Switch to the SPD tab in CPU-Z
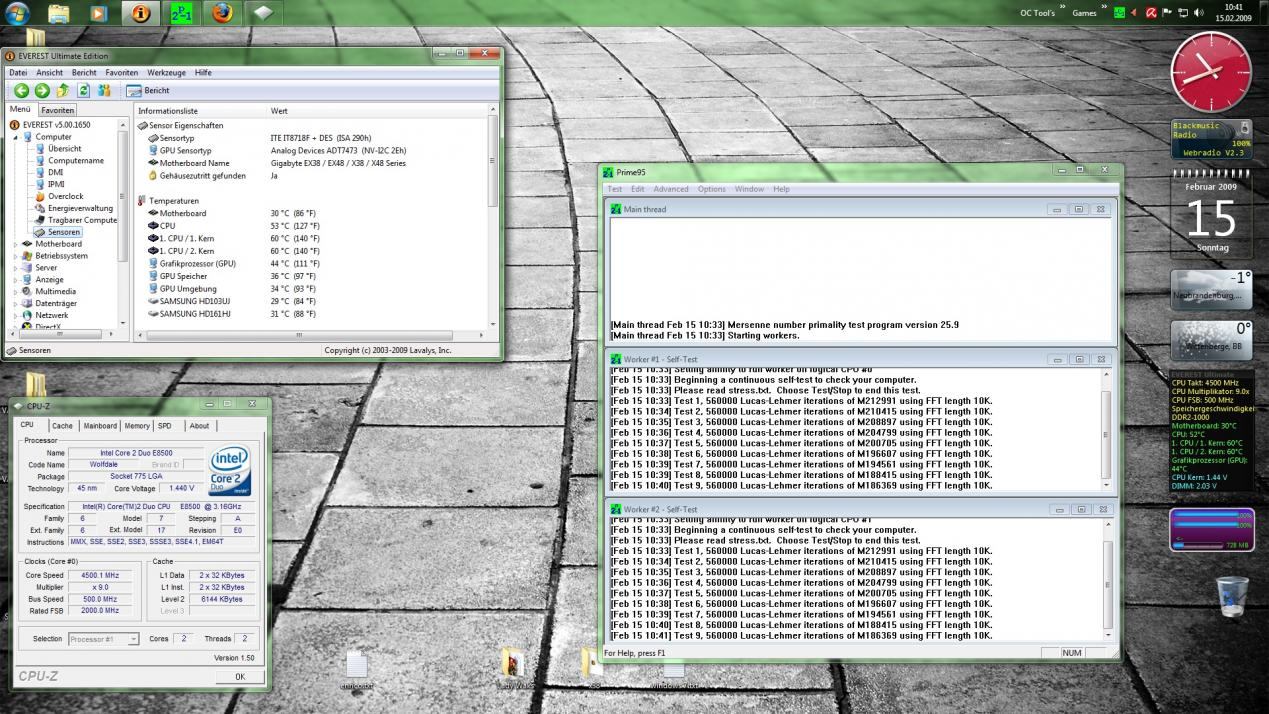This screenshot has height=714, width=1269. click(x=165, y=426)
